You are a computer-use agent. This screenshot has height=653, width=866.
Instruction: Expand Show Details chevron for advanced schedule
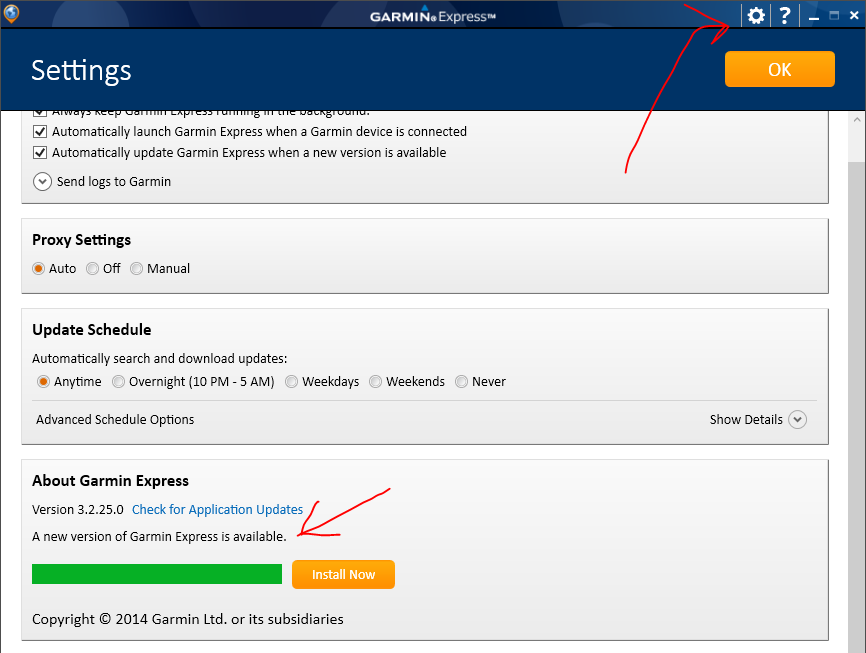pyautogui.click(x=797, y=419)
